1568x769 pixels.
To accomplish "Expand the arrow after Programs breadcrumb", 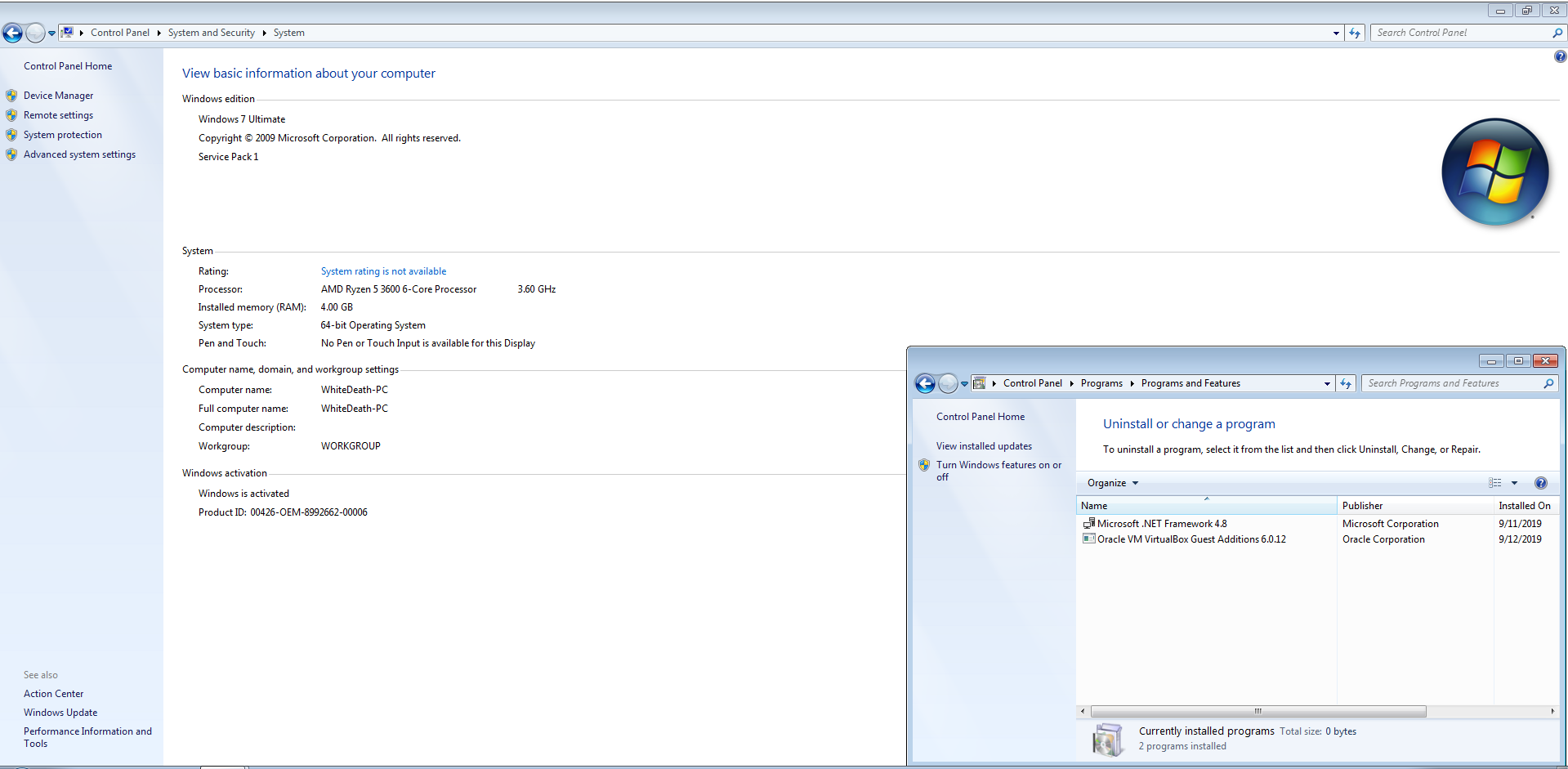I will [x=1132, y=383].
